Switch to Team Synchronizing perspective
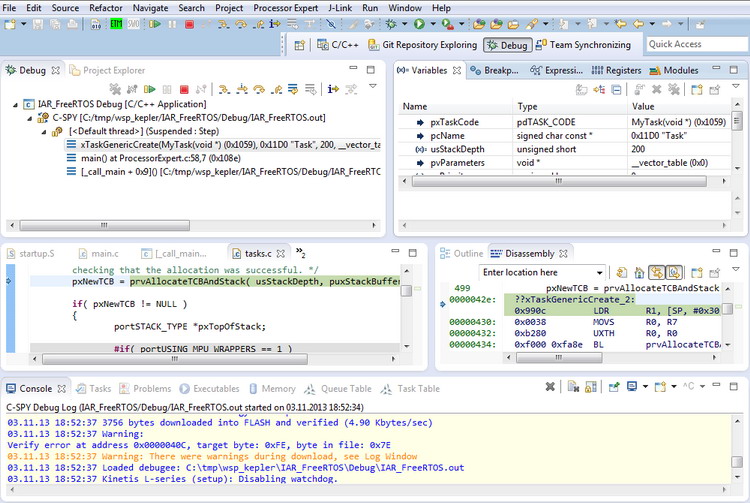The height and width of the screenshot is (503, 750). (x=583, y=45)
